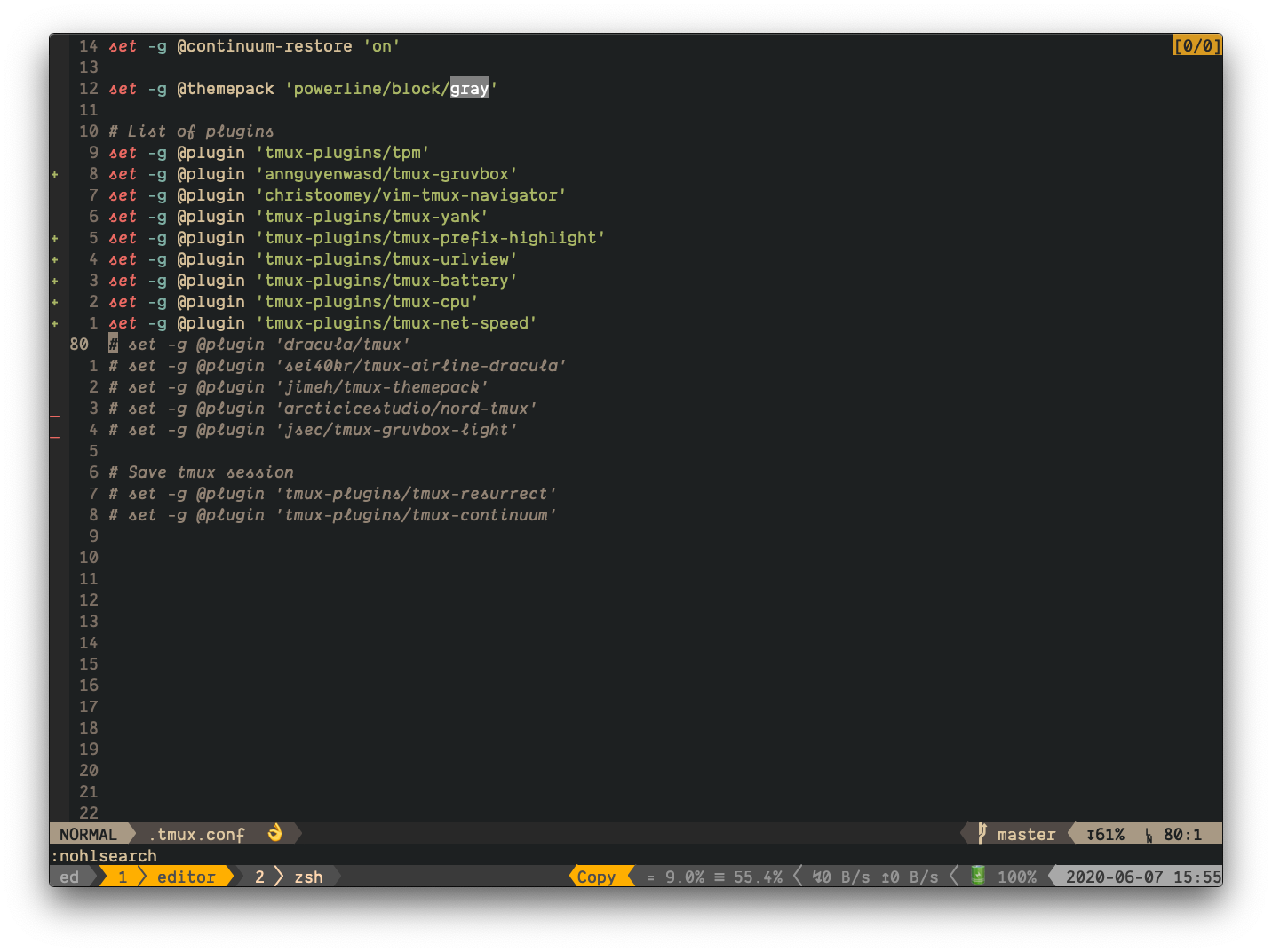Click commented 'tmux-plugins/tmux-continuum' text
This screenshot has width=1272, height=952.
(x=416, y=514)
